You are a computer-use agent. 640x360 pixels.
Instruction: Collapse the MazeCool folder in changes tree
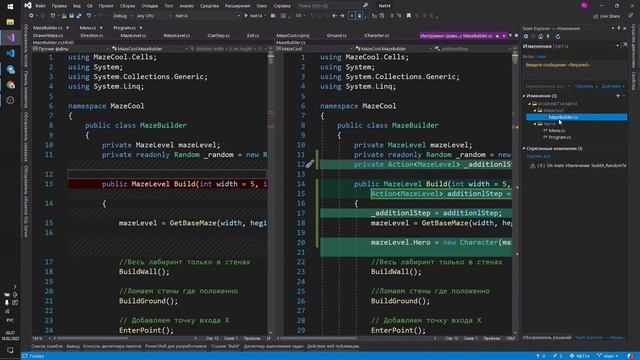pos(535,111)
